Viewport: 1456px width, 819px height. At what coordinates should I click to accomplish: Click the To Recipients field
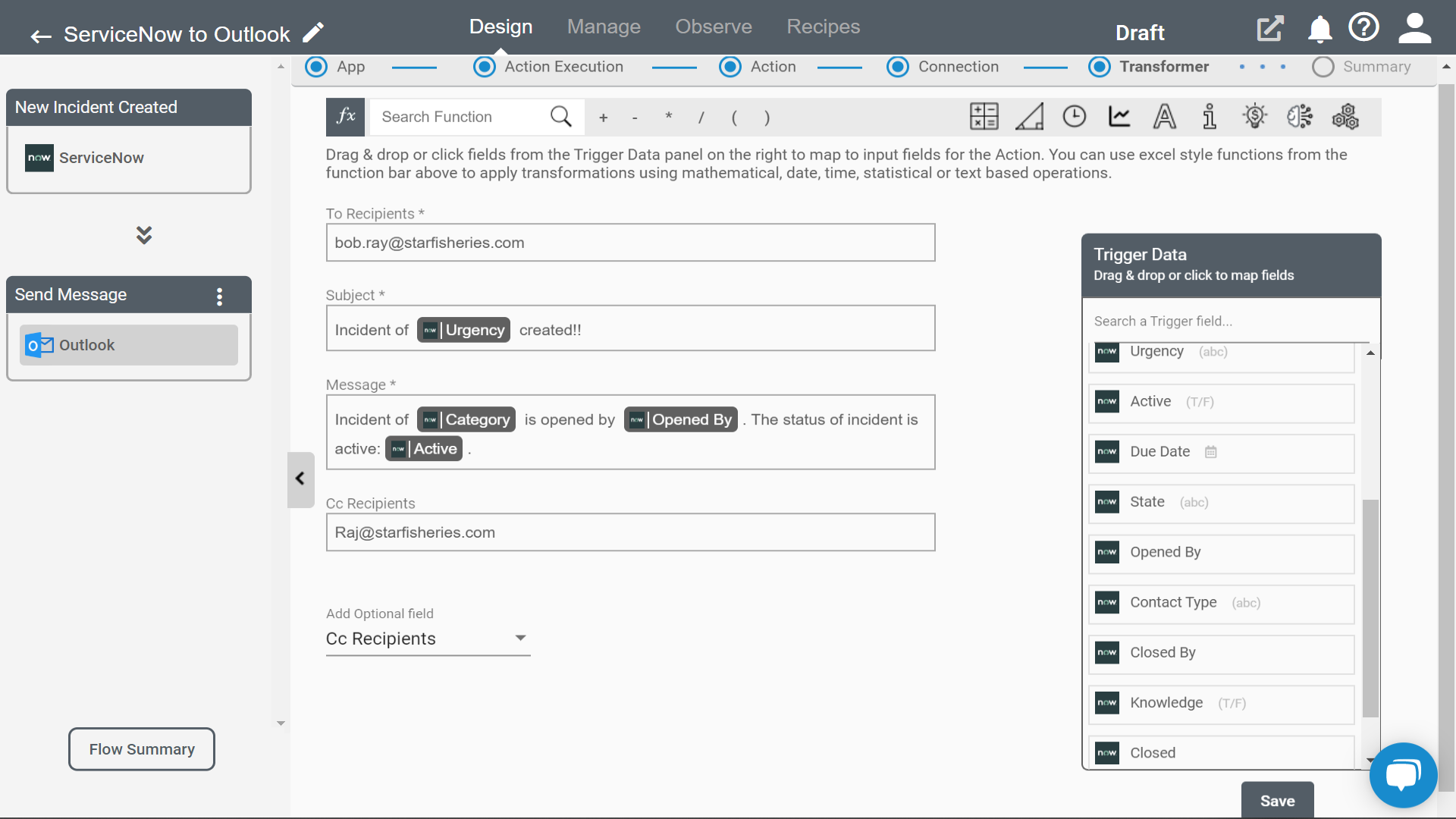pyautogui.click(x=630, y=243)
